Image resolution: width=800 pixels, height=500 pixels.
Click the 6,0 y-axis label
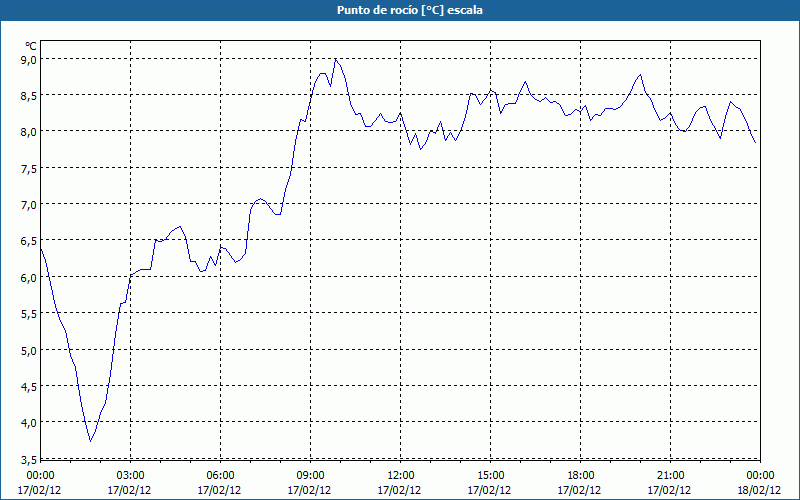(30, 278)
